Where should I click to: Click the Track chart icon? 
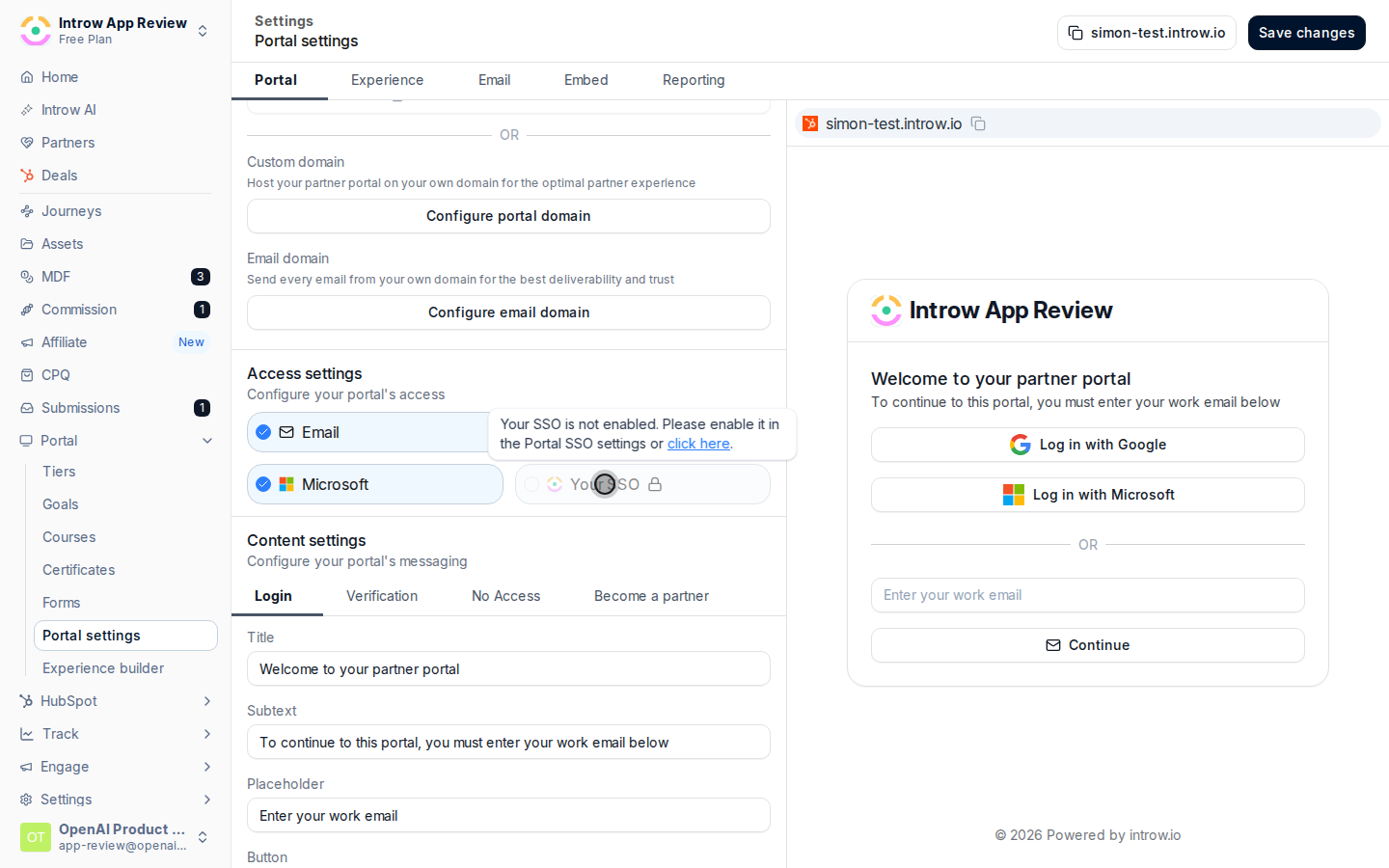pyautogui.click(x=27, y=734)
